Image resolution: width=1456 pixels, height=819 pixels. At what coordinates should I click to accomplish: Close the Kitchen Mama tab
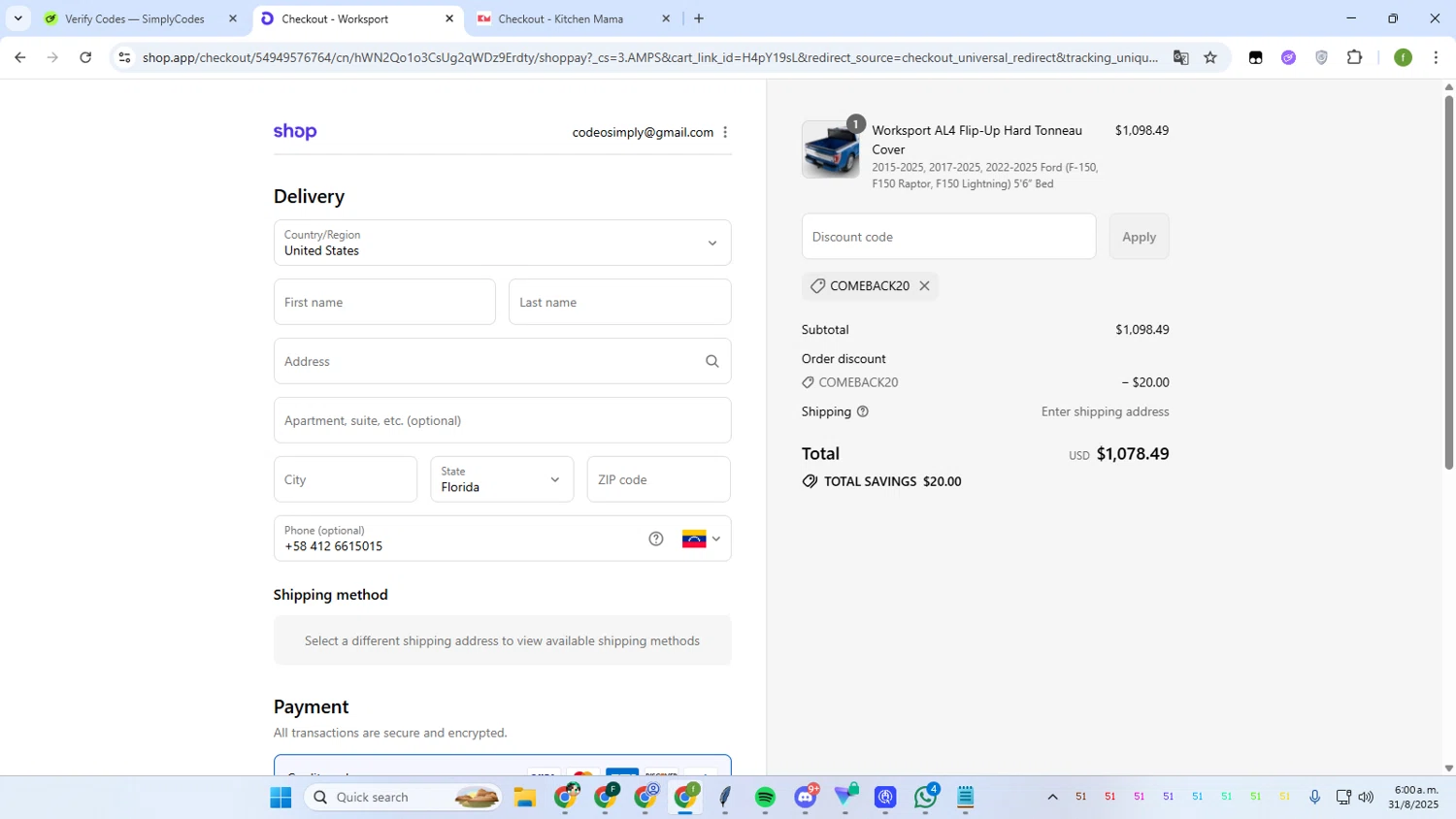tap(666, 18)
